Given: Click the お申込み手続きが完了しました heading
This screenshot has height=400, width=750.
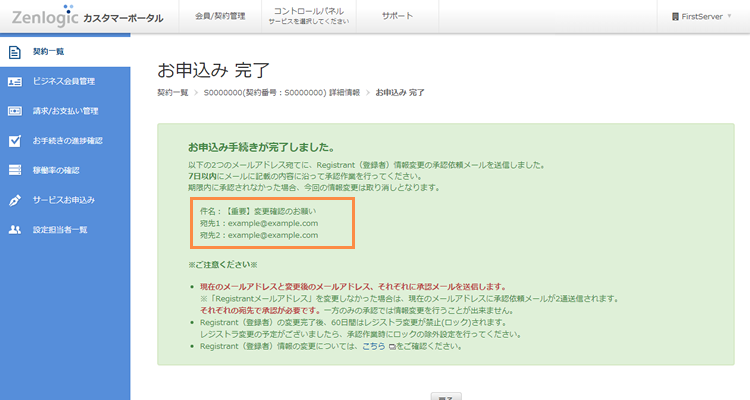Looking at the screenshot, I should click(x=262, y=147).
